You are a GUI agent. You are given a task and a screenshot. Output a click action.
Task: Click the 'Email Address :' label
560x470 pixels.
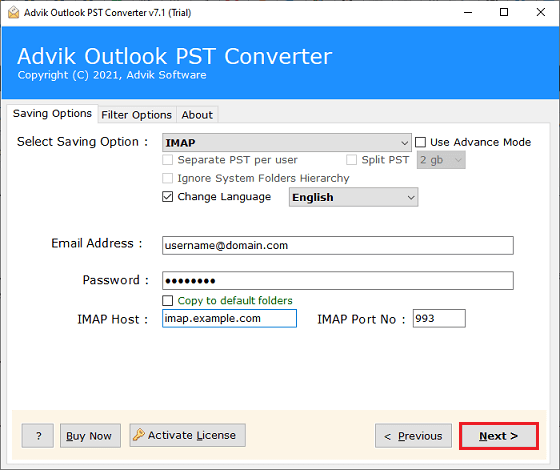pos(97,243)
